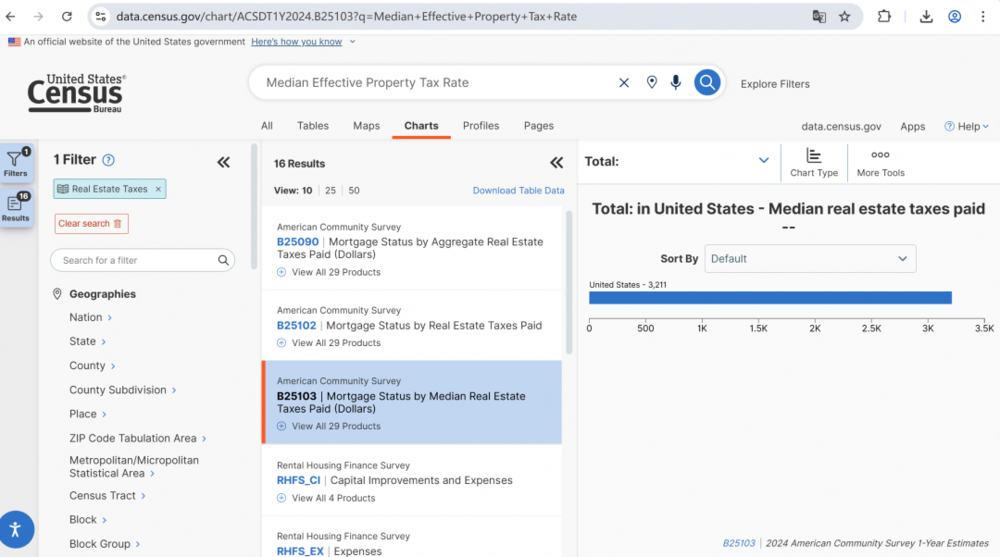Viewport: 1000px width, 557px height.
Task: Click the Download Table Data link
Action: tap(518, 190)
